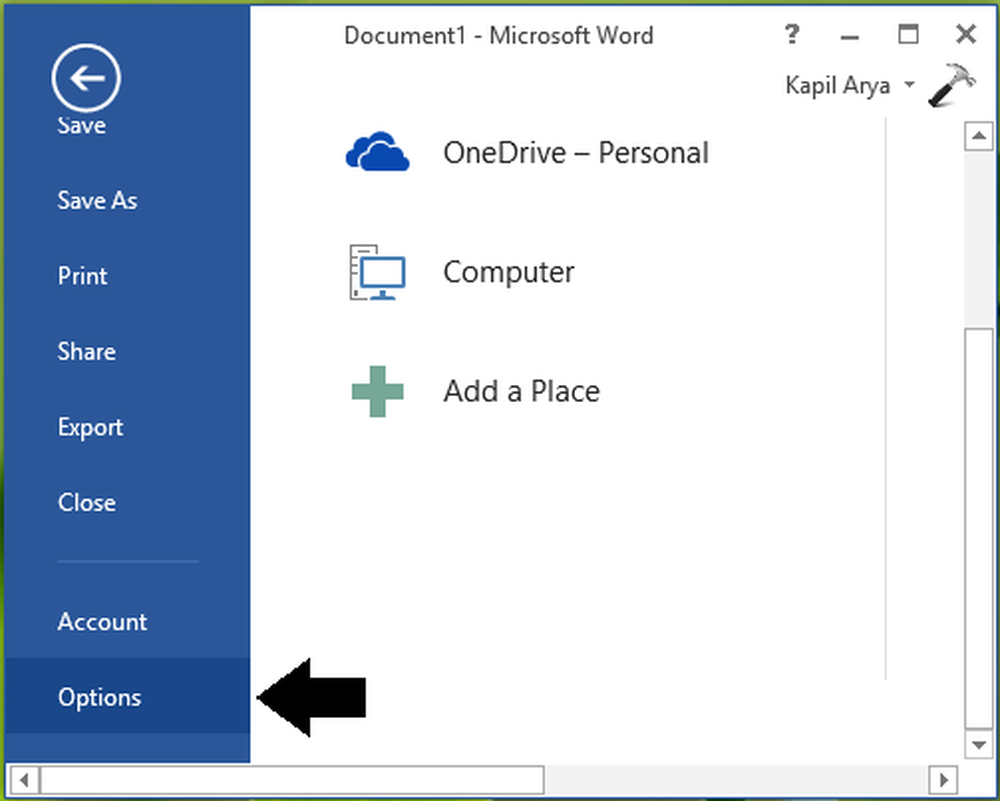
Task: Select Export from the sidebar
Action: (91, 428)
